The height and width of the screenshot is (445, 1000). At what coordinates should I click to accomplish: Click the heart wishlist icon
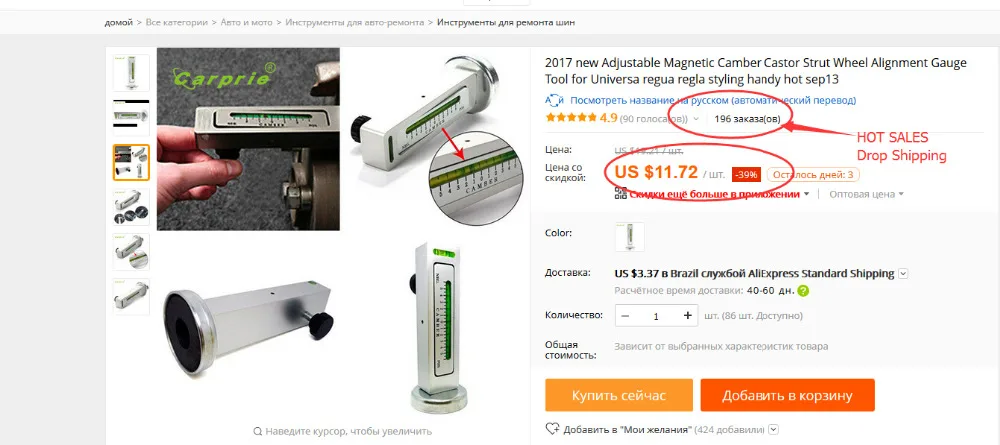[552, 429]
